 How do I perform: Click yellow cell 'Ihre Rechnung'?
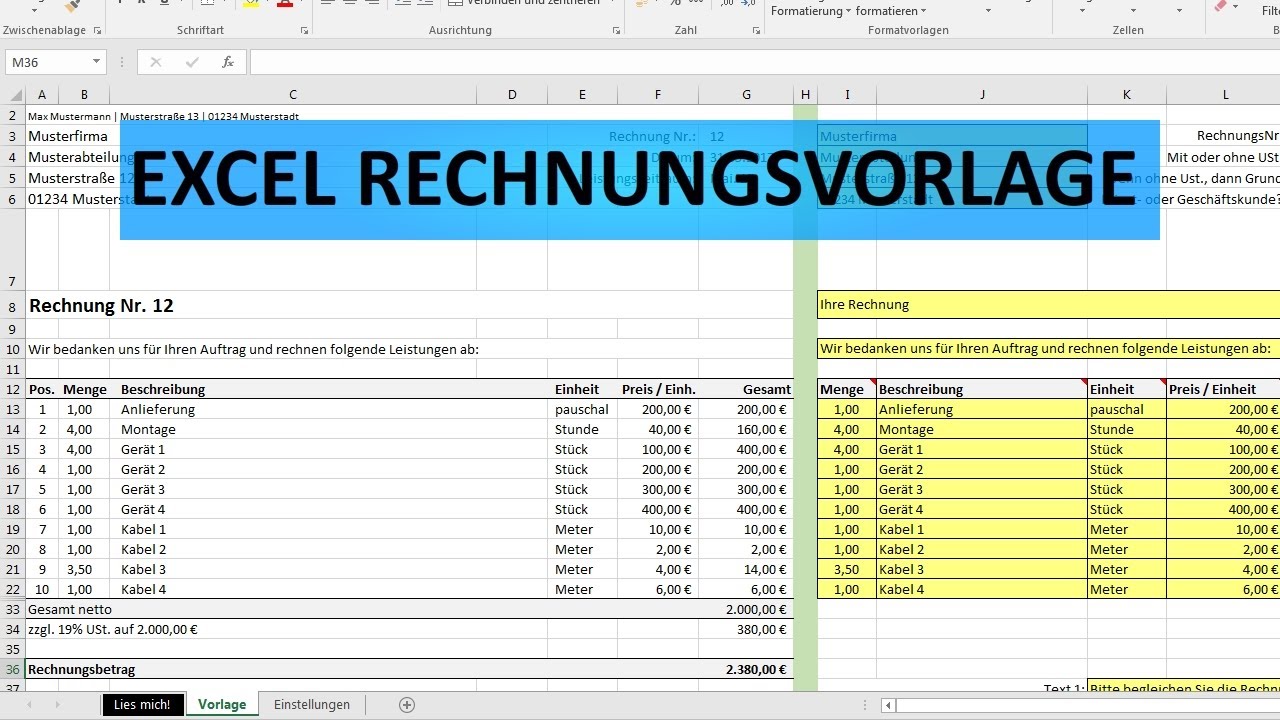click(1048, 304)
